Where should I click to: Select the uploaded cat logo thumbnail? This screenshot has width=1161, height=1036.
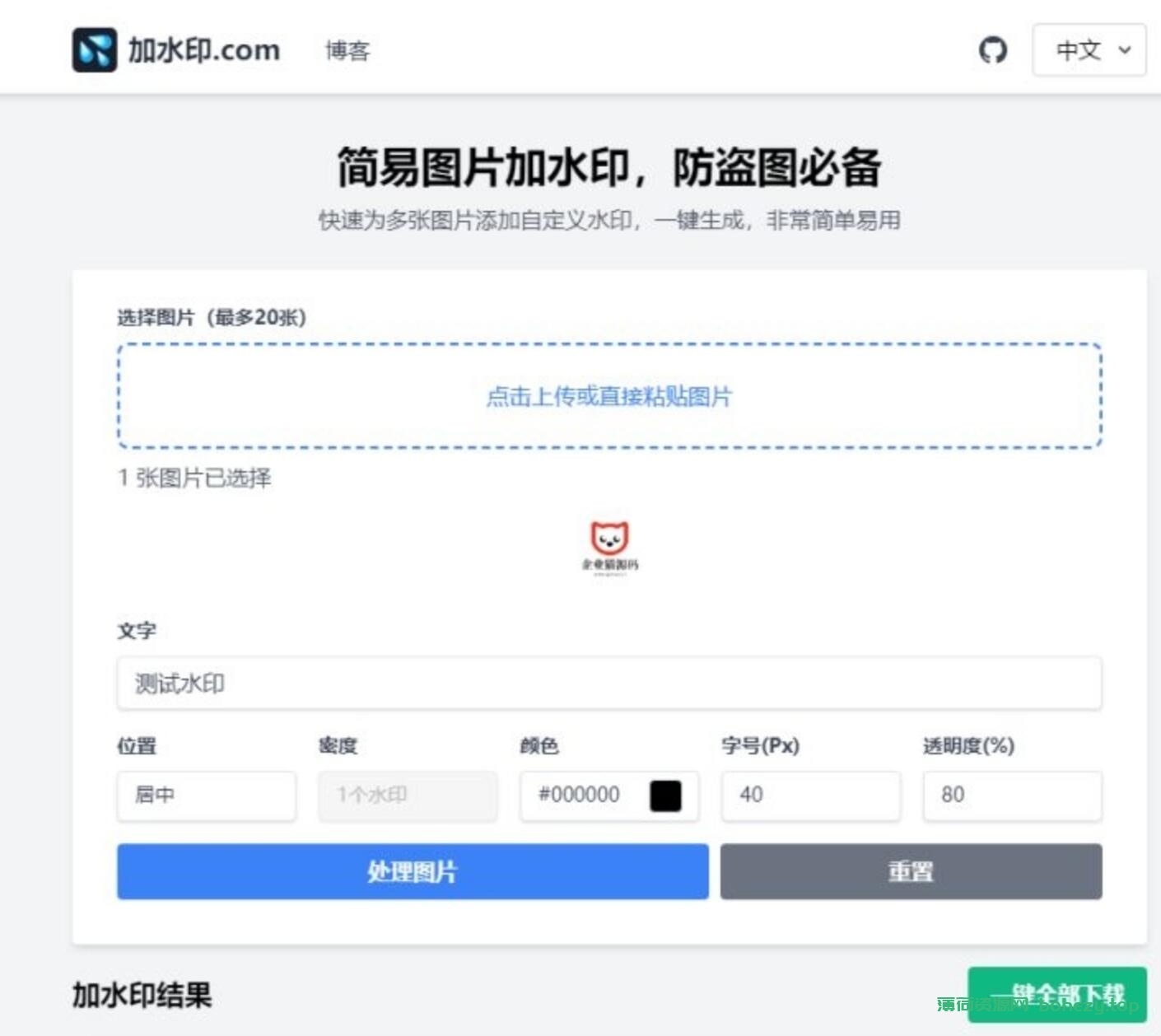(x=610, y=548)
